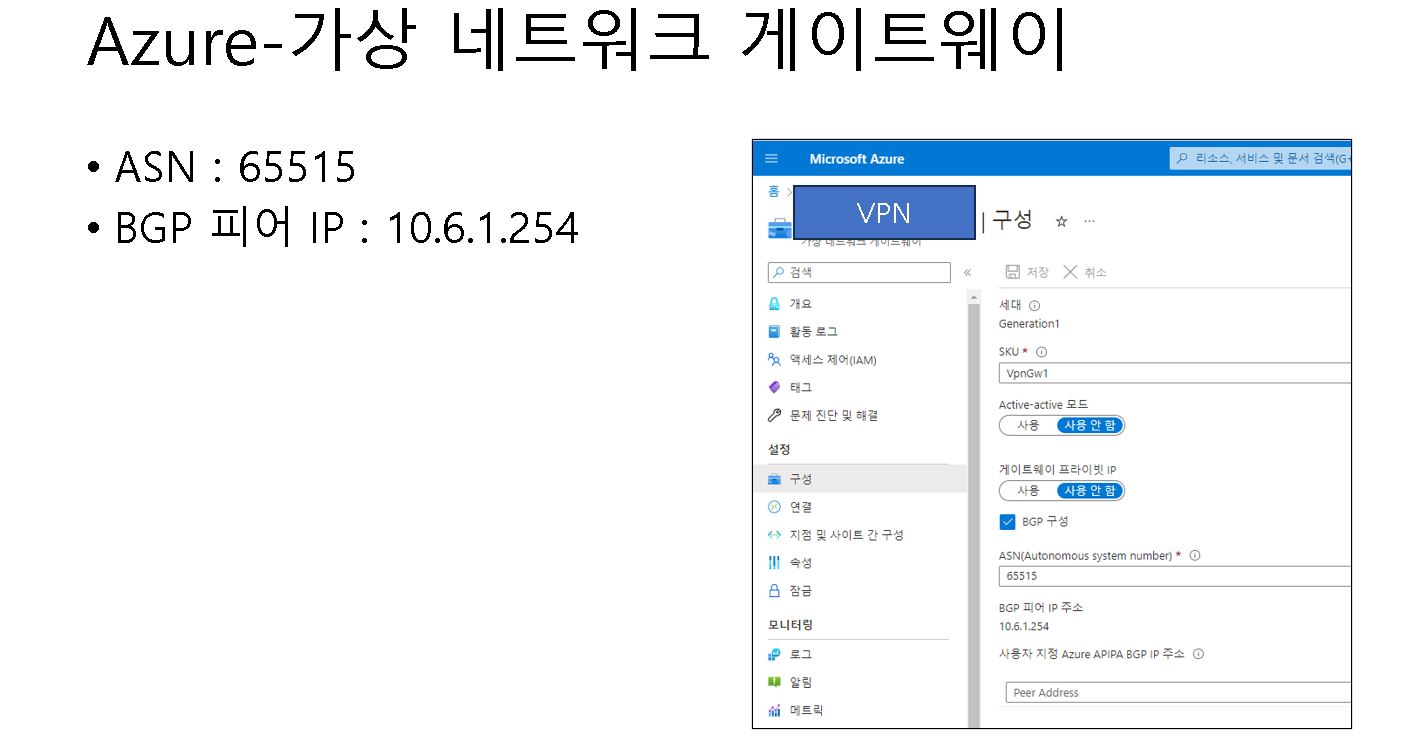The image size is (1422, 736).
Task: Go to the 홈 breadcrumb link
Action: coord(773,192)
